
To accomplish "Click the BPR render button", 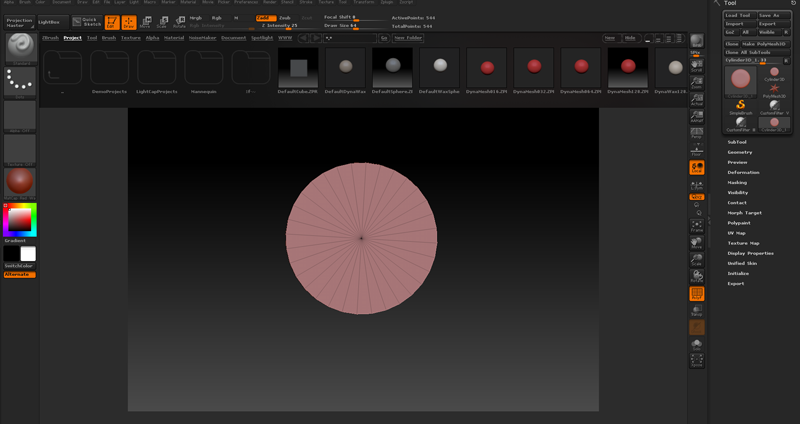I will coord(696,41).
